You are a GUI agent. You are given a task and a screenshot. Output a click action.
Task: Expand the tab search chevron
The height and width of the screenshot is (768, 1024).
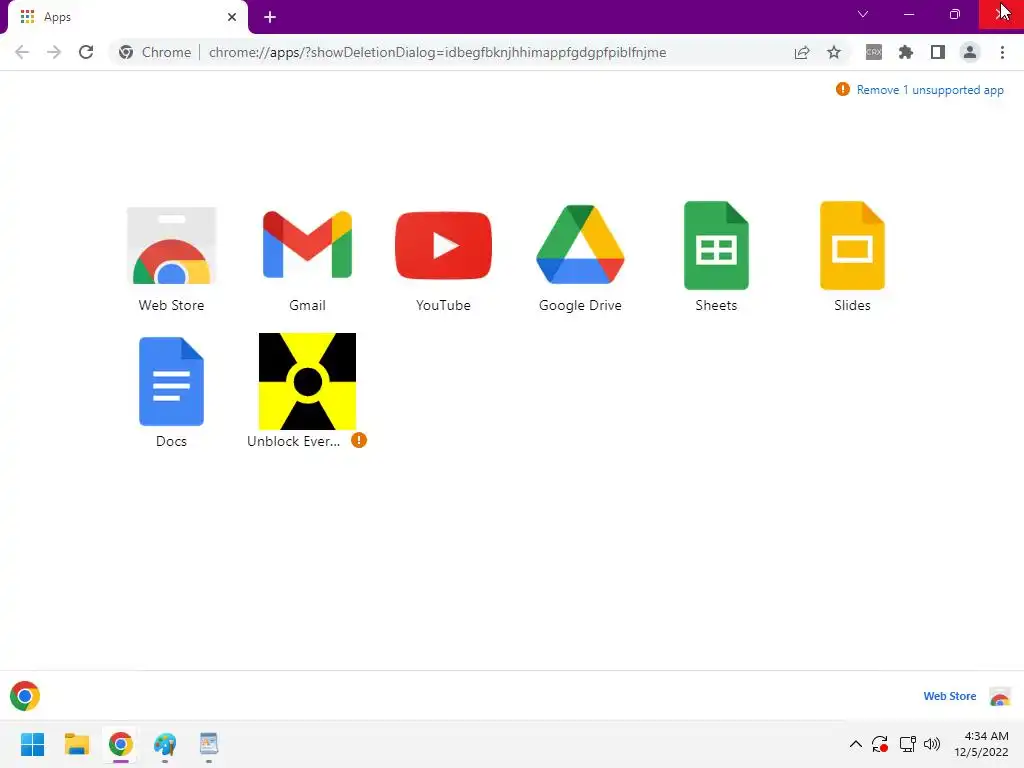863,14
